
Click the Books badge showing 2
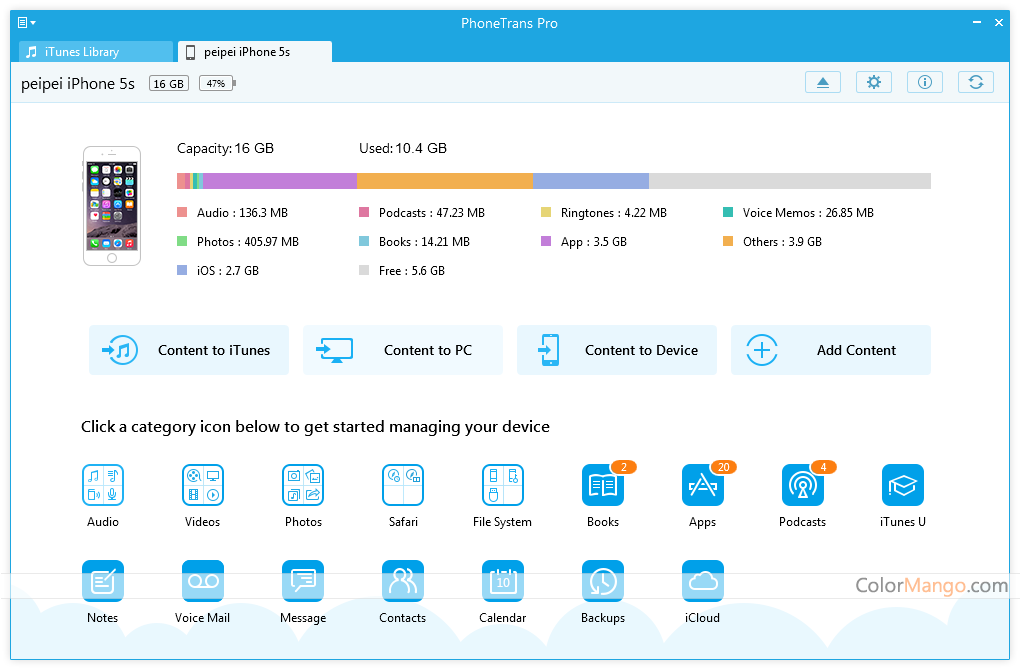623,467
